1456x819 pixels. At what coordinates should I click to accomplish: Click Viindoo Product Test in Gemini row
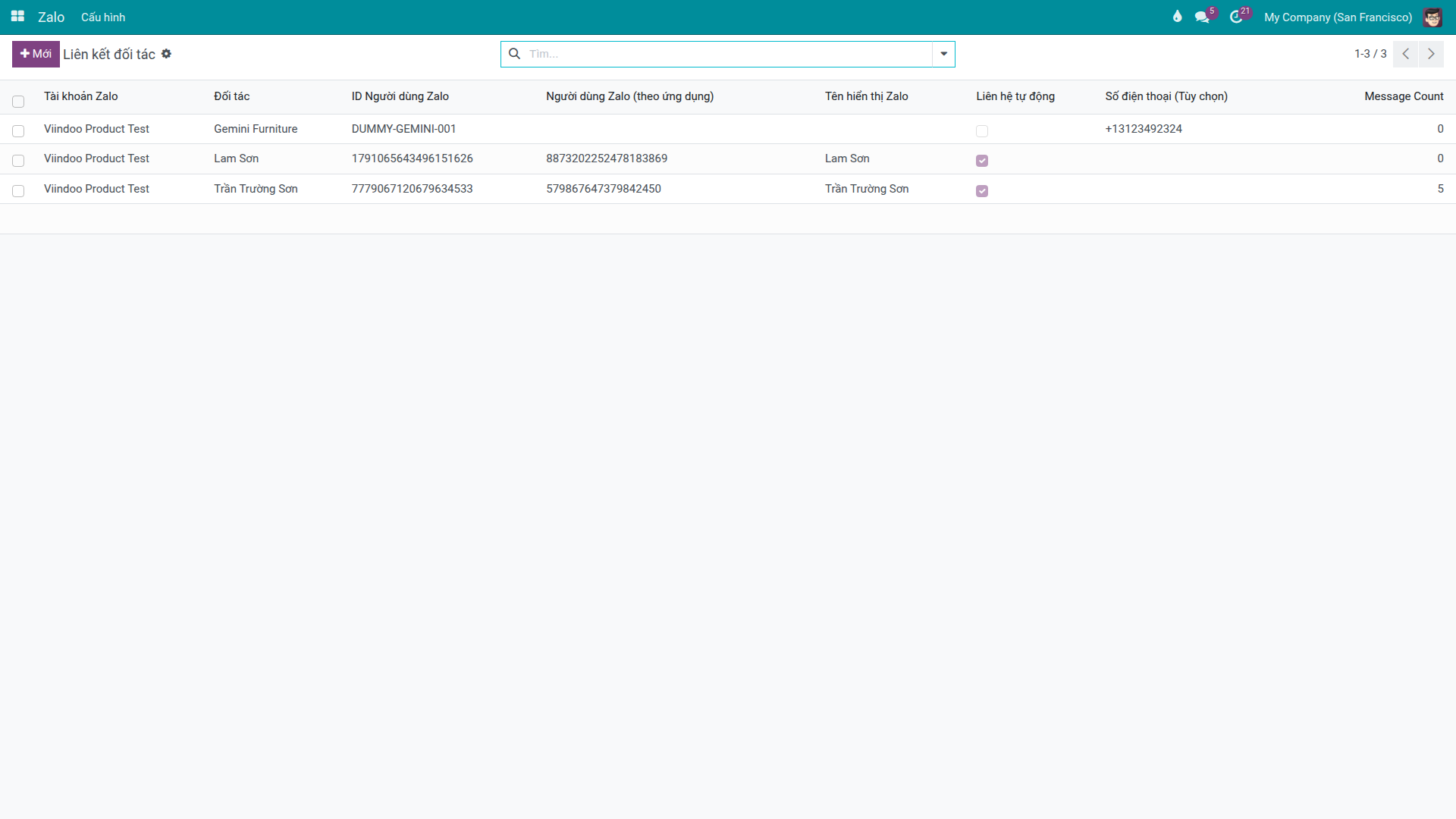[x=96, y=129]
